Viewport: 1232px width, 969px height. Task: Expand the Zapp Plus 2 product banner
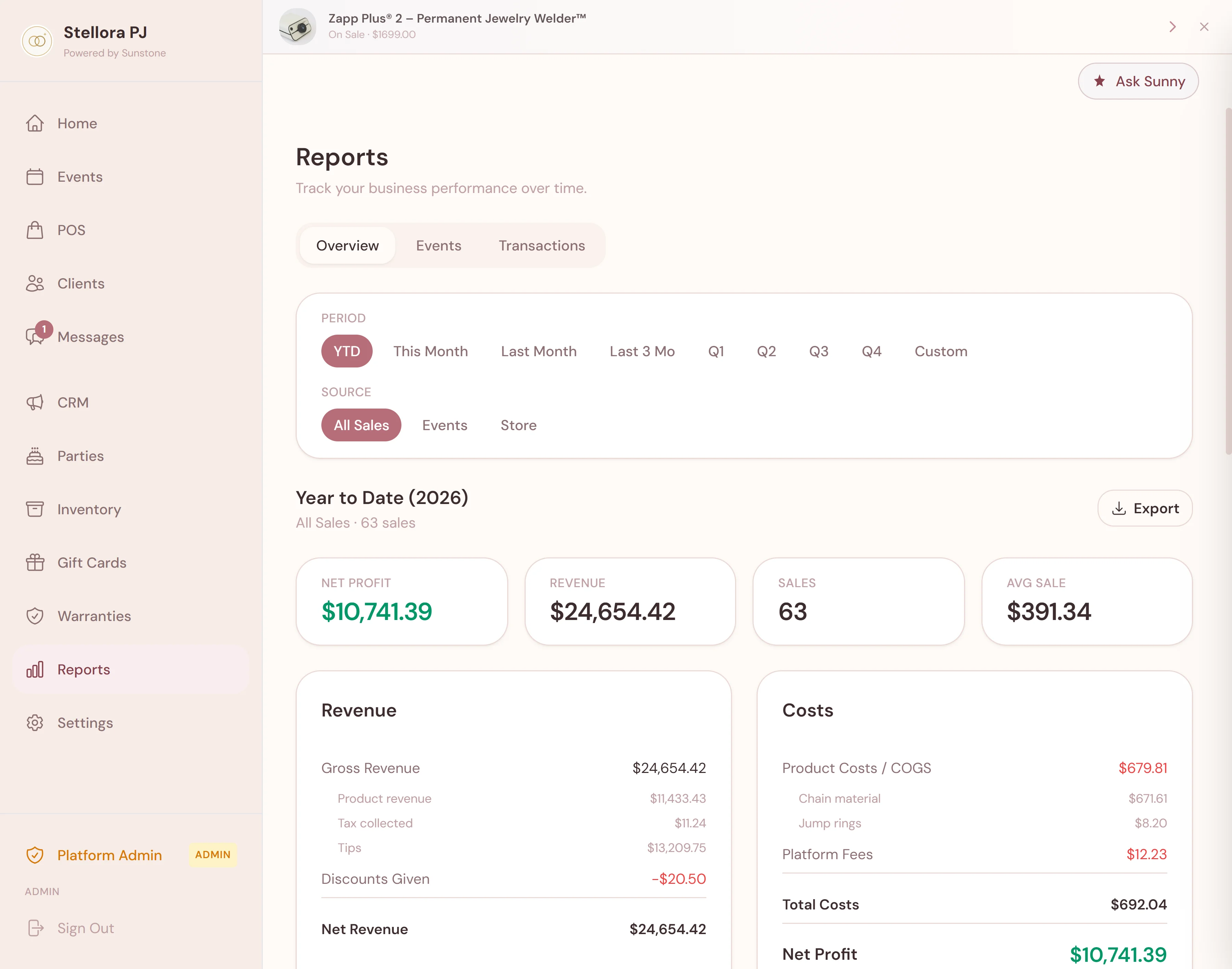coord(1172,27)
